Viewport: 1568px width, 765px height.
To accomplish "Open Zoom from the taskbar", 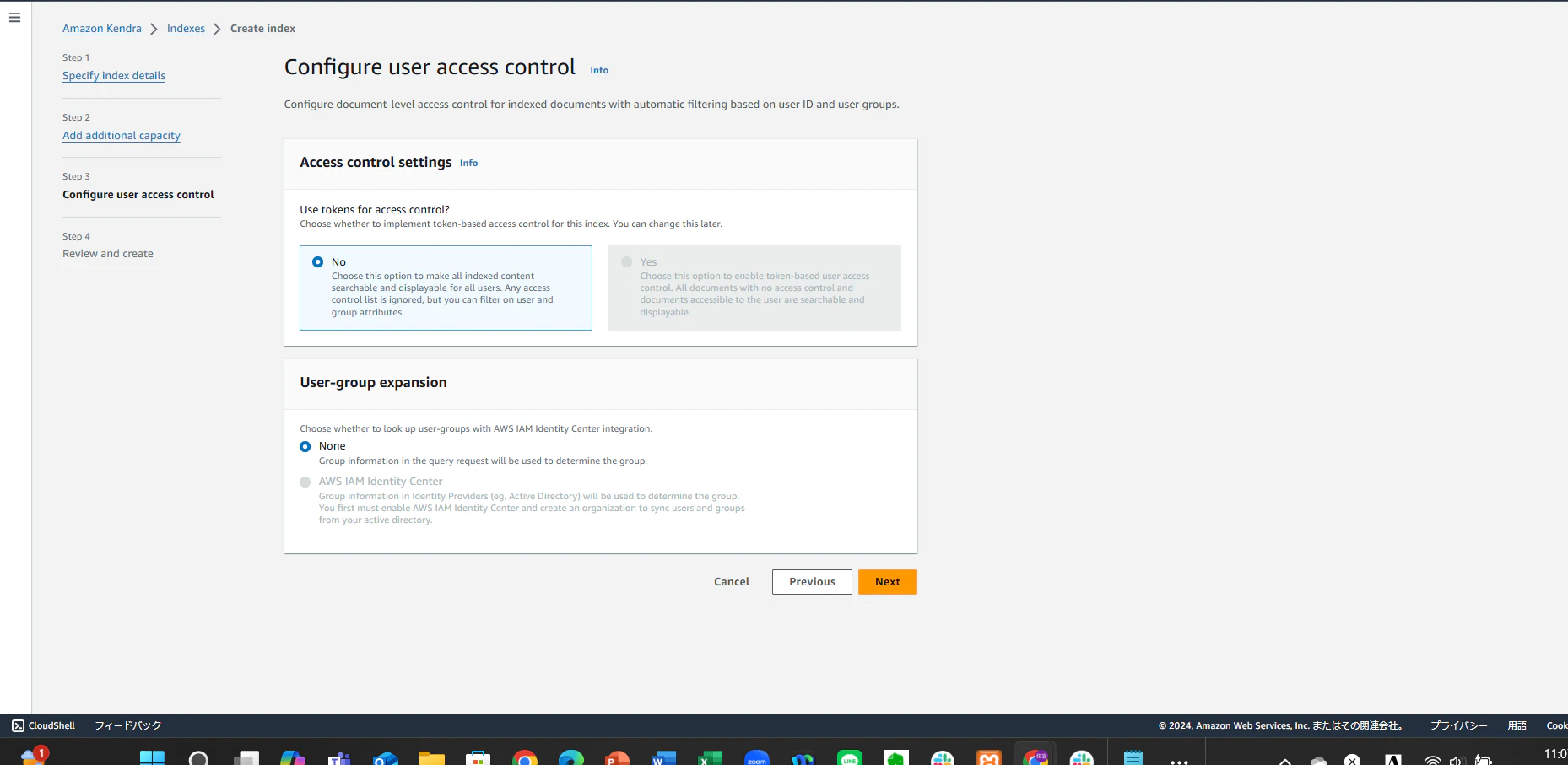I will click(757, 758).
